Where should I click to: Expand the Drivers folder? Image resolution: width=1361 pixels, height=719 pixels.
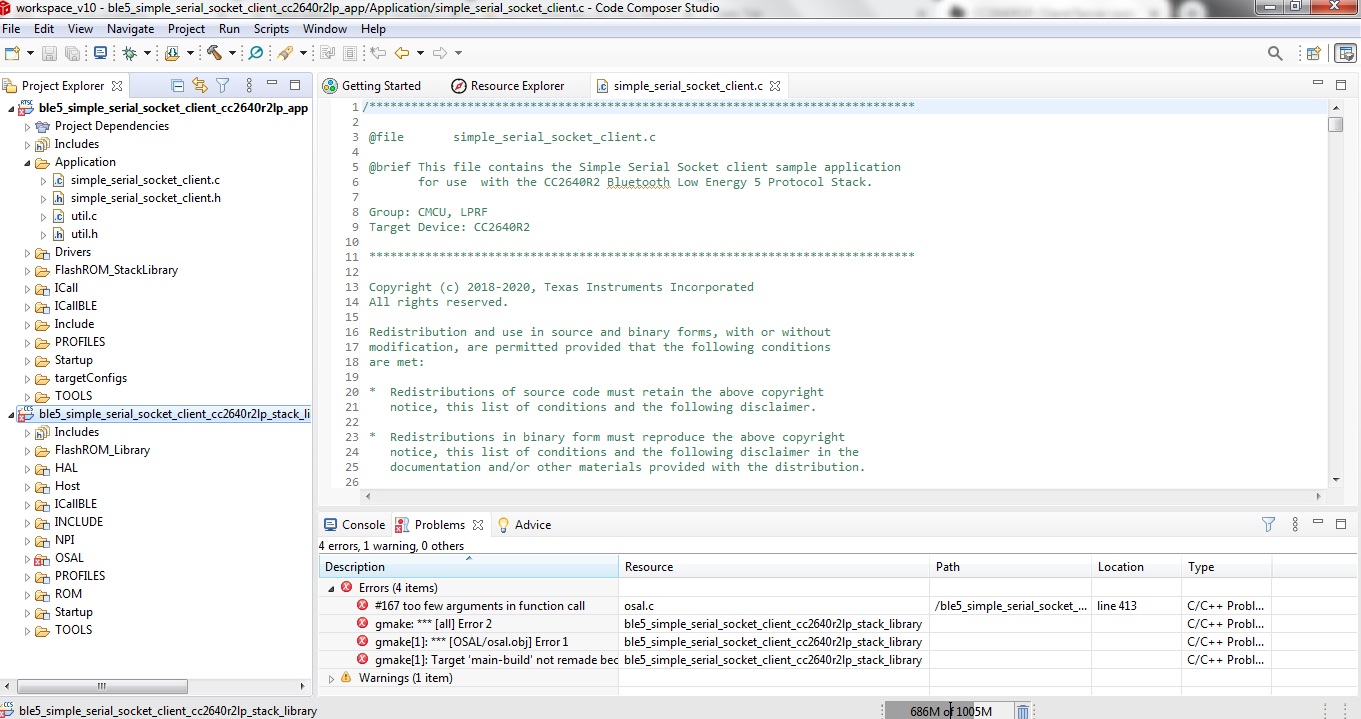coord(28,253)
